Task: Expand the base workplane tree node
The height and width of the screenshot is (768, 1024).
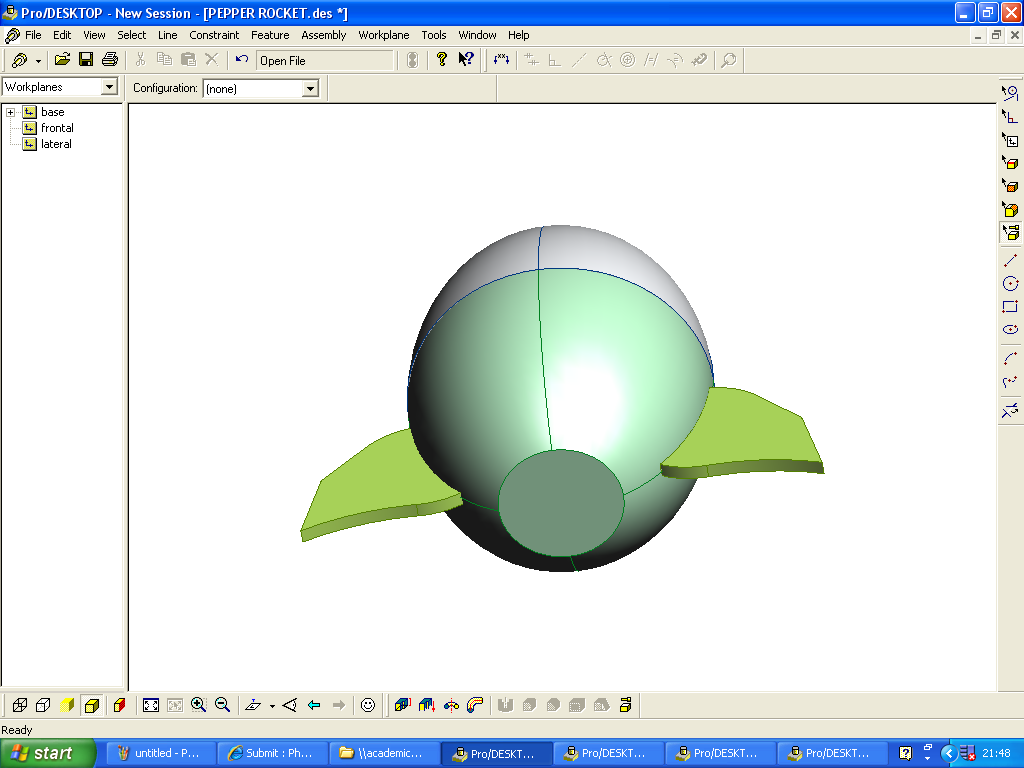Action: tap(11, 112)
